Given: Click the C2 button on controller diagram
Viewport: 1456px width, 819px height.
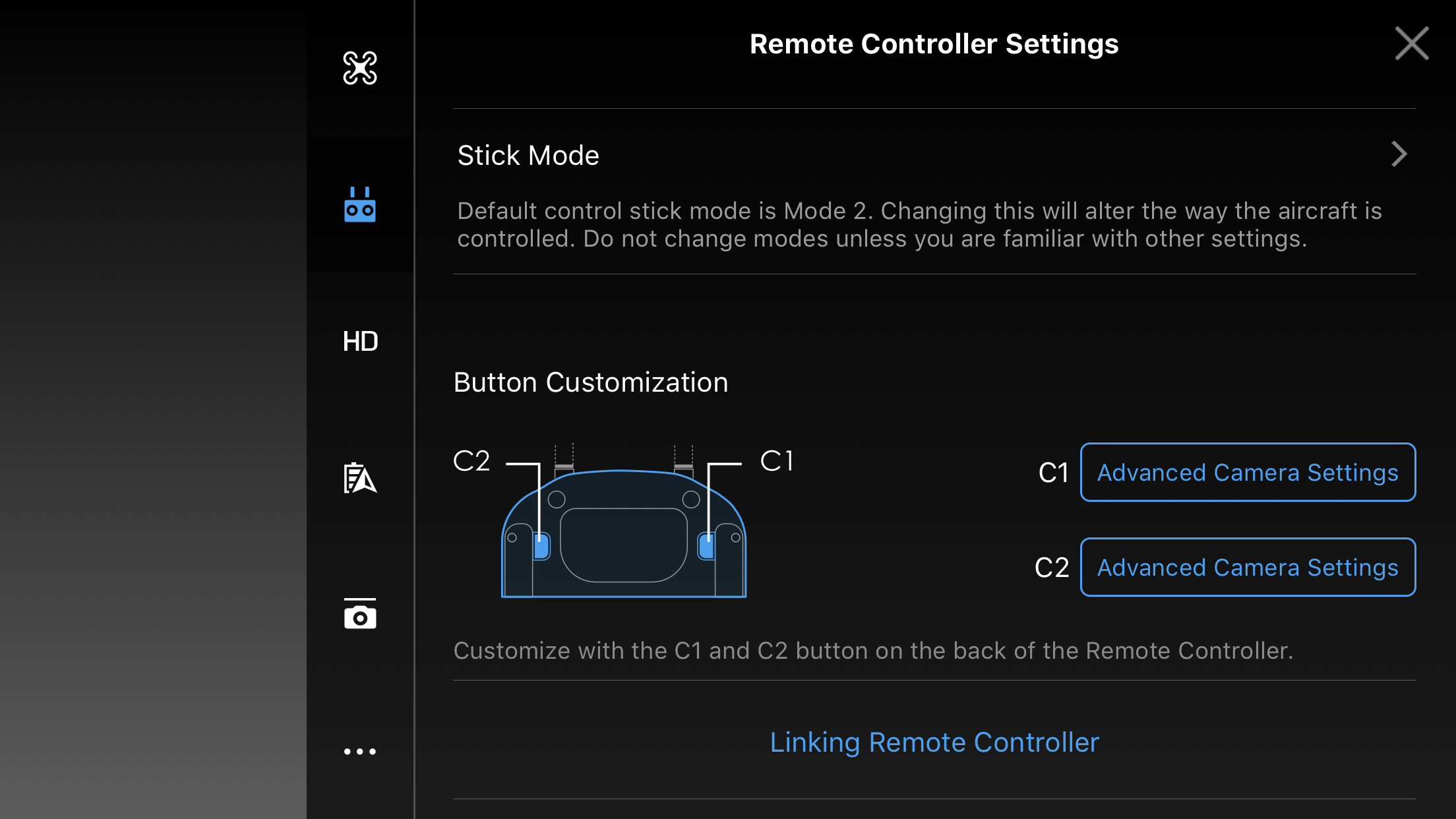Looking at the screenshot, I should click(541, 546).
